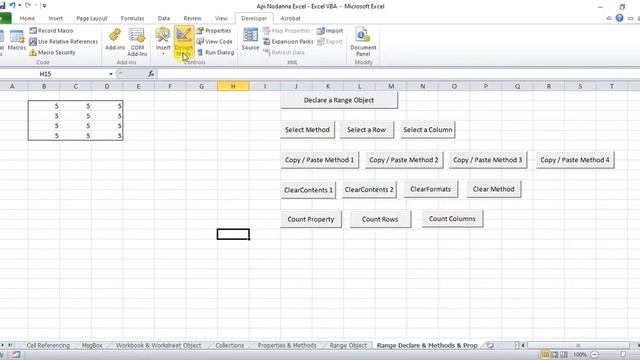The image size is (640, 360).
Task: Switch to the Formulas tab
Action: pyautogui.click(x=132, y=18)
